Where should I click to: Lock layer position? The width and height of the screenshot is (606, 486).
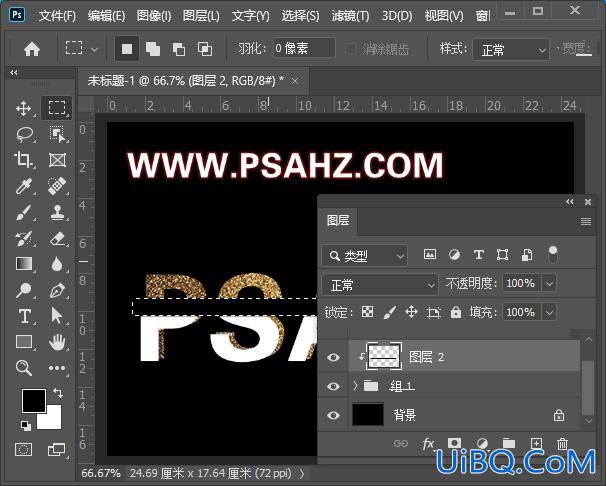pyautogui.click(x=411, y=312)
